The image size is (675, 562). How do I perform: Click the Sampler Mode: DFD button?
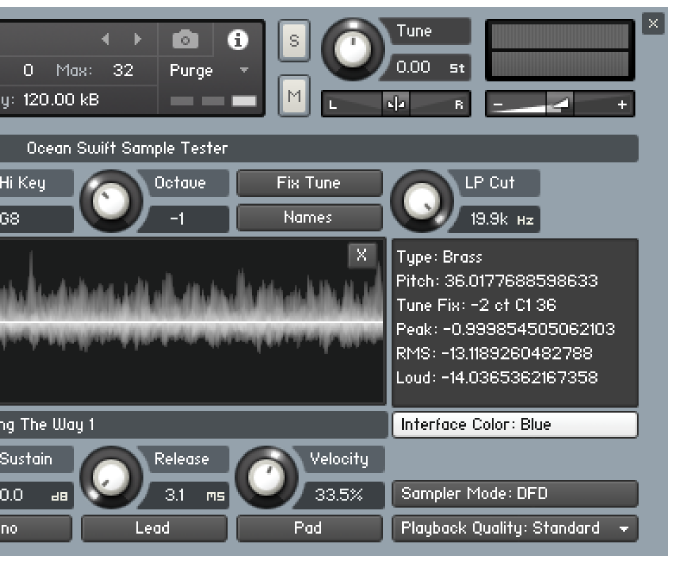coord(514,493)
